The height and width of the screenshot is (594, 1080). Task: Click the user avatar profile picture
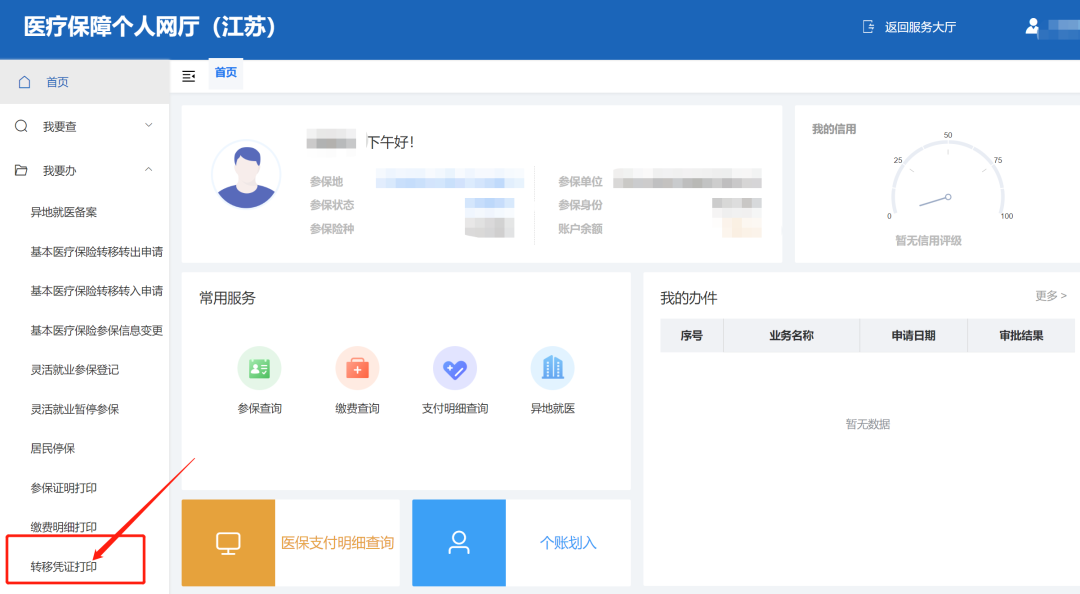(x=246, y=174)
